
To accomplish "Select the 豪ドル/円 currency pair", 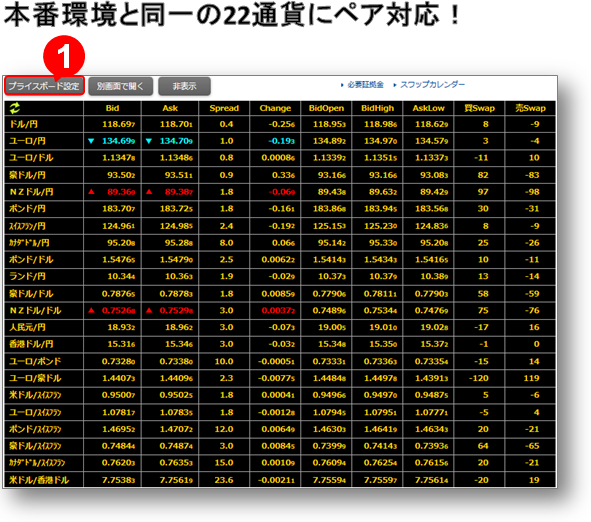I will coord(27,175).
